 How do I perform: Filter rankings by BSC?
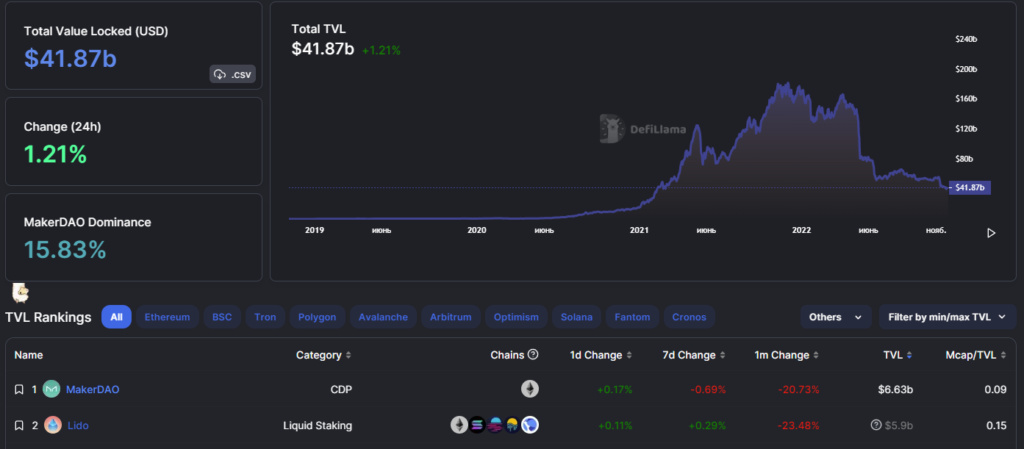click(222, 317)
